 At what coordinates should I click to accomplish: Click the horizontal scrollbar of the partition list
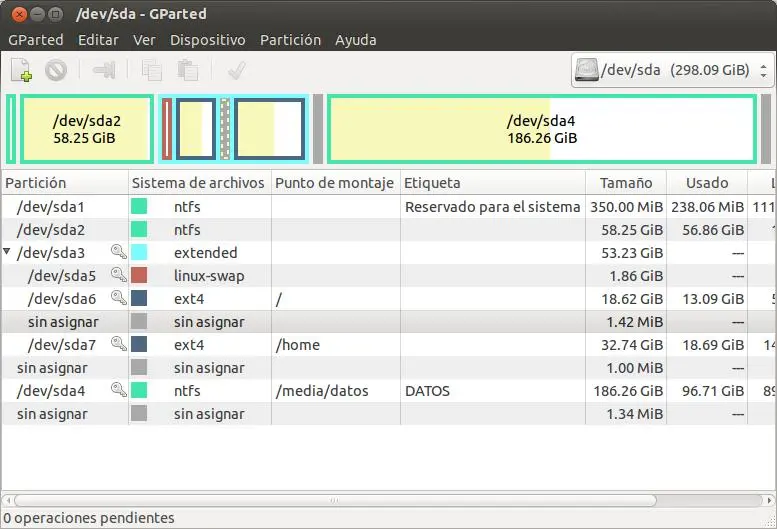pos(335,500)
